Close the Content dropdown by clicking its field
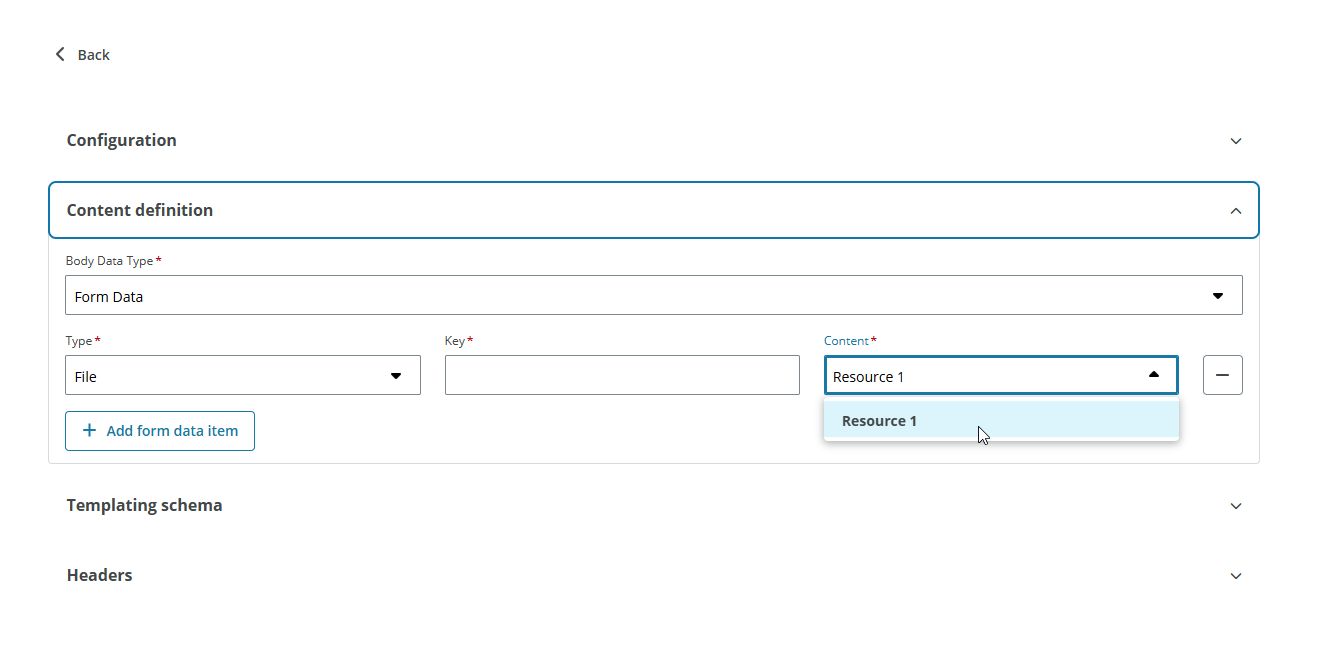 pyautogui.click(x=1000, y=374)
